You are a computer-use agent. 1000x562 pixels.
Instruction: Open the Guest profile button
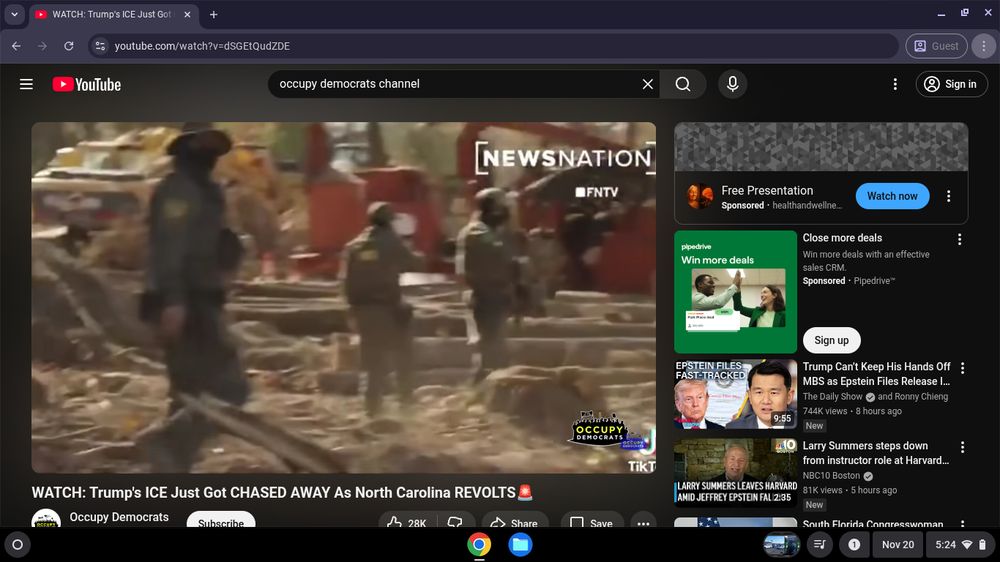point(936,46)
